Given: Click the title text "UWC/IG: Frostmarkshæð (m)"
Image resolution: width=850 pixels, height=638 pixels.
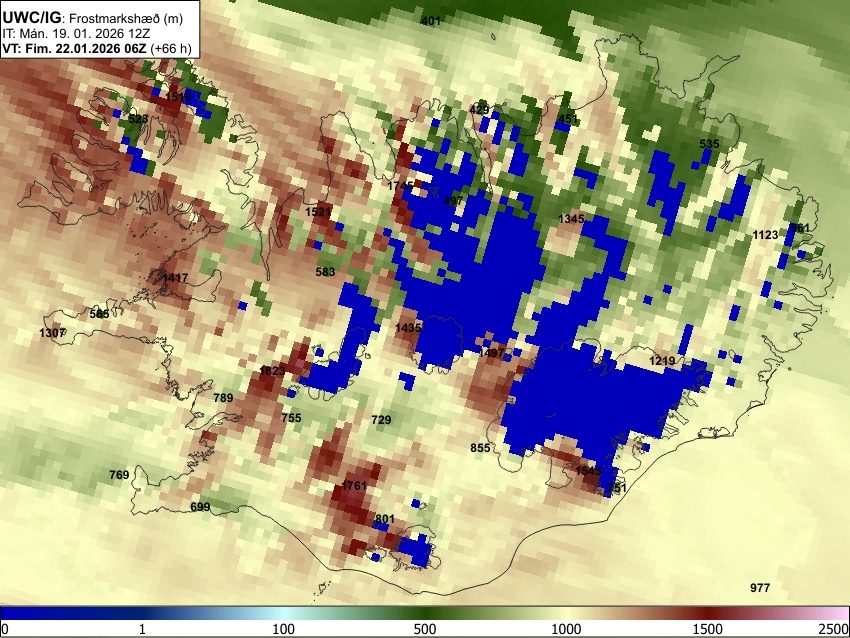Looking at the screenshot, I should (x=93, y=18).
